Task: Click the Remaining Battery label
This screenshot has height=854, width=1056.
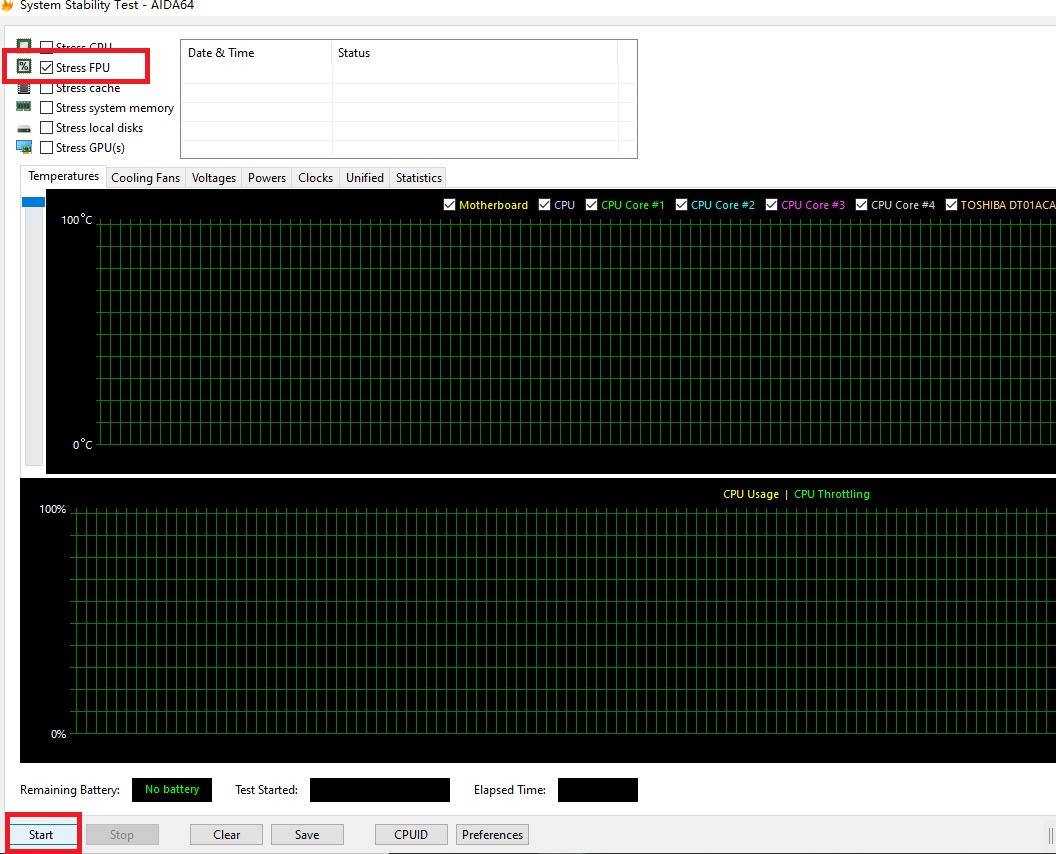Action: click(70, 790)
